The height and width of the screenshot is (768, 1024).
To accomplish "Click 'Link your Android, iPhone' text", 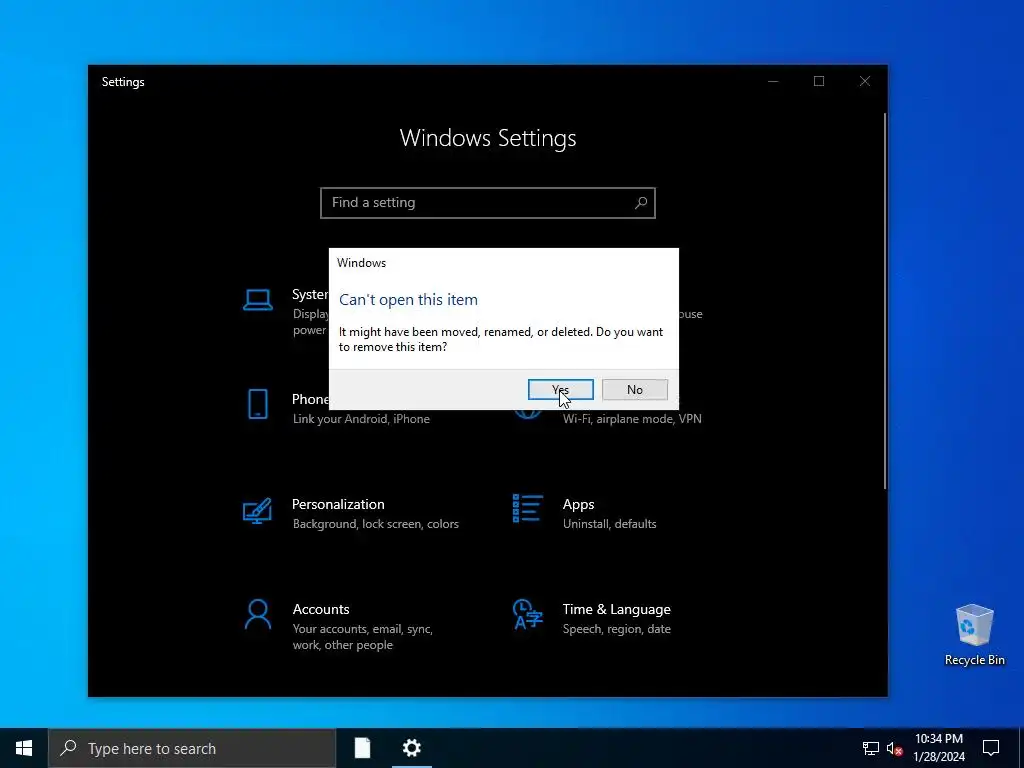I will tap(361, 419).
